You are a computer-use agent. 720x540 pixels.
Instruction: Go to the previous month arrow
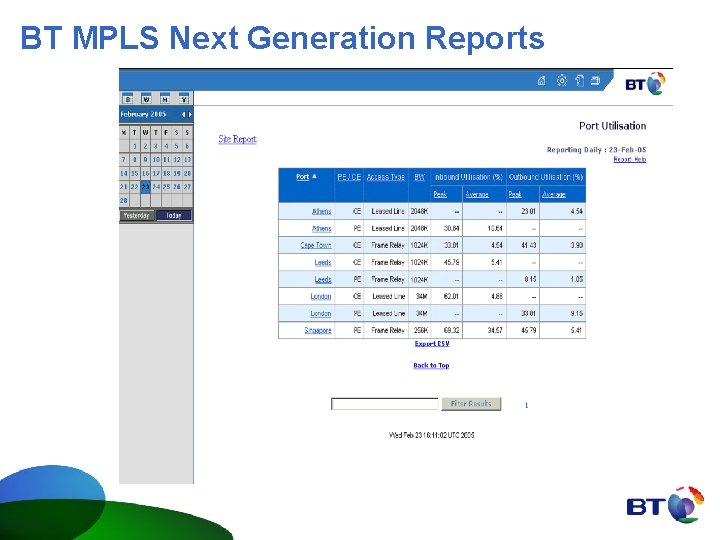point(183,114)
